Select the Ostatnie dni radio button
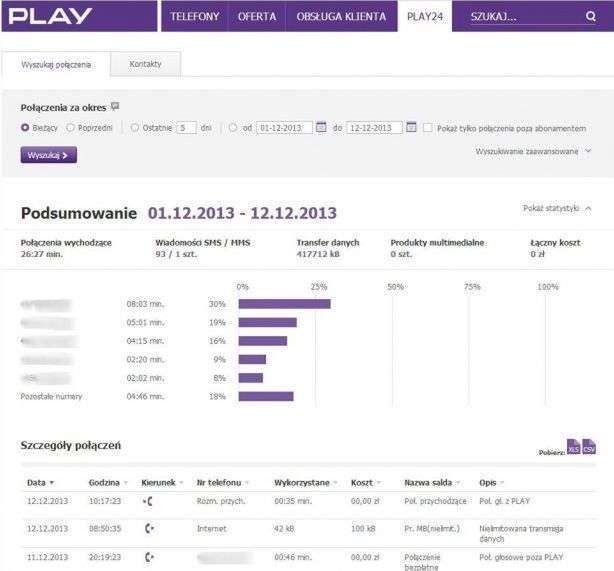The width and height of the screenshot is (614, 571). [x=135, y=128]
